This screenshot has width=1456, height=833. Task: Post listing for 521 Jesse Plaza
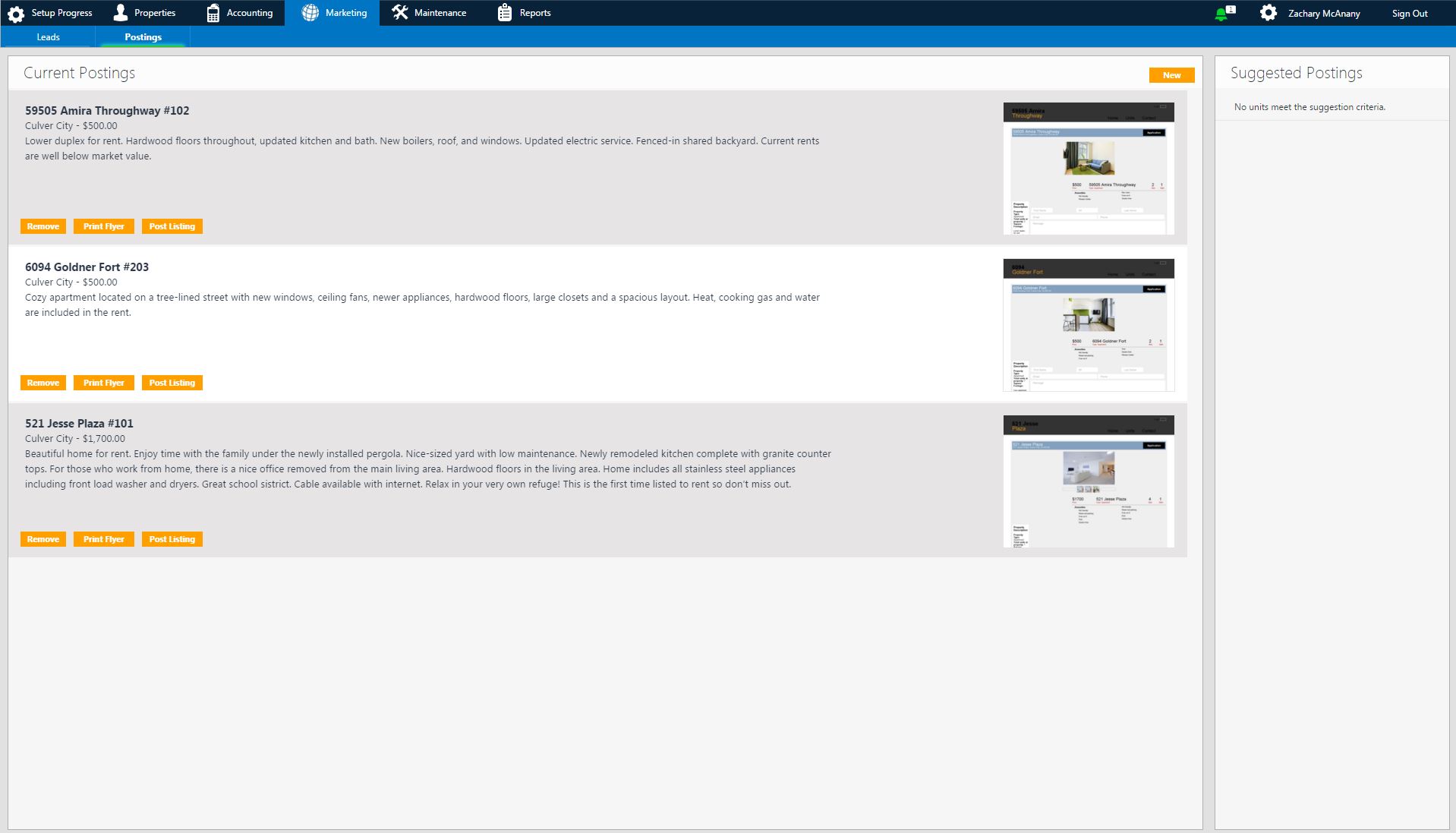[x=172, y=539]
